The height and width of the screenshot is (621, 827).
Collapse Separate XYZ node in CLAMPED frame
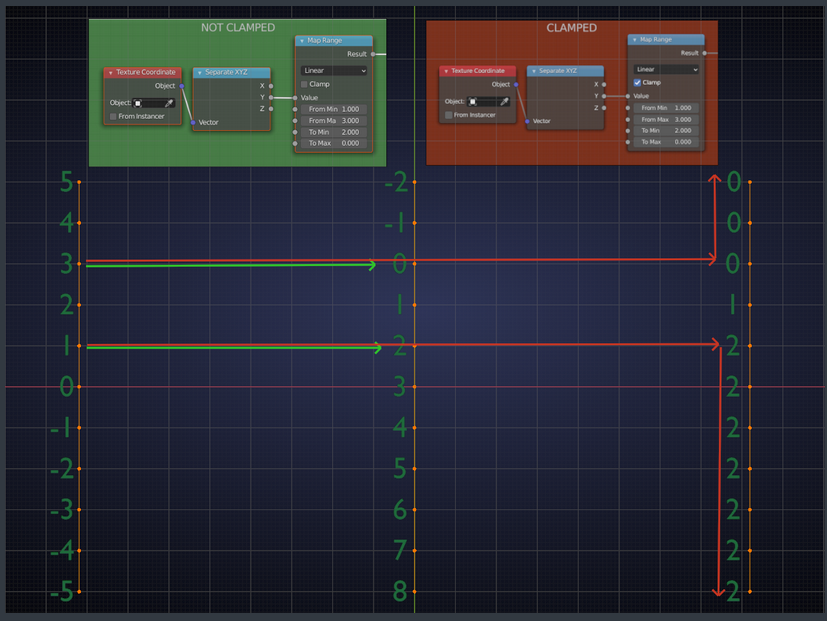[x=534, y=71]
